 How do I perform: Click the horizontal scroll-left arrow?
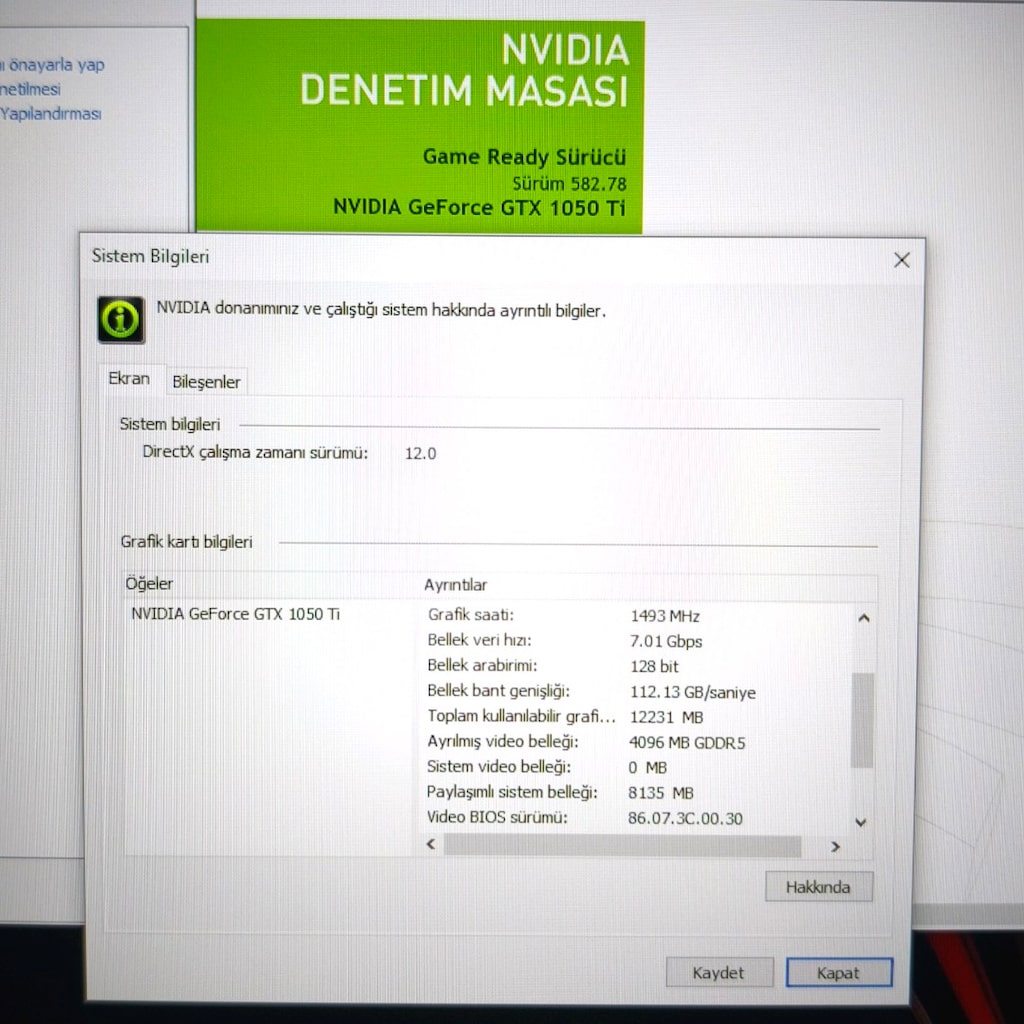[431, 844]
